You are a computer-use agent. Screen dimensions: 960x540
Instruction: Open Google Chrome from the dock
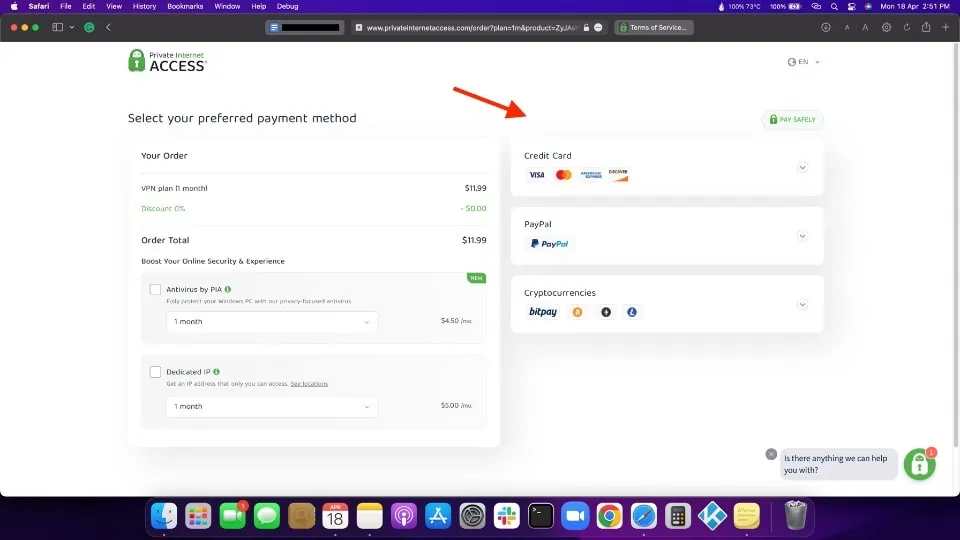coord(609,516)
